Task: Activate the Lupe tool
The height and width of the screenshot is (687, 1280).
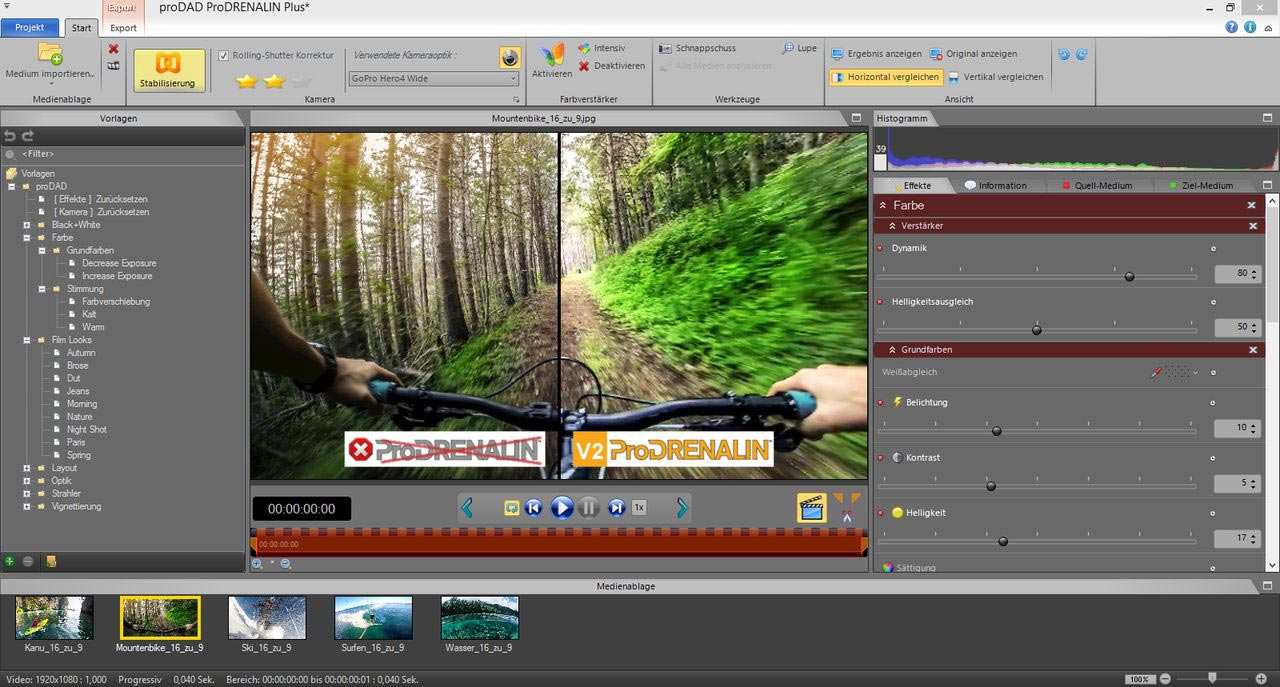Action: [x=789, y=47]
